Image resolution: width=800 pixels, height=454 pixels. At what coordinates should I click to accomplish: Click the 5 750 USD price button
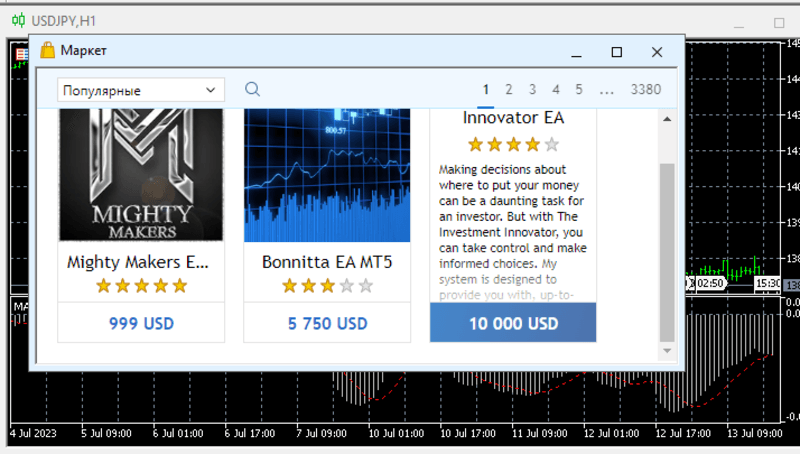pyautogui.click(x=327, y=323)
